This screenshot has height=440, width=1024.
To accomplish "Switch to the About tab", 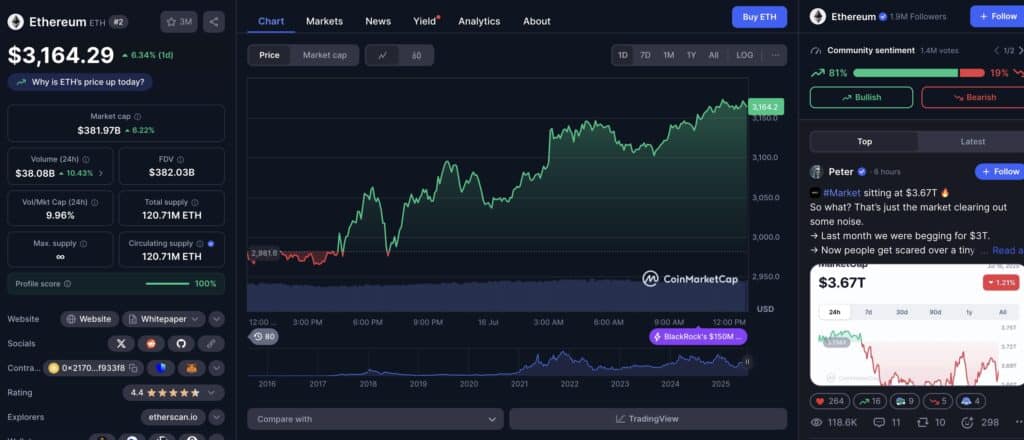I will click(x=537, y=22).
